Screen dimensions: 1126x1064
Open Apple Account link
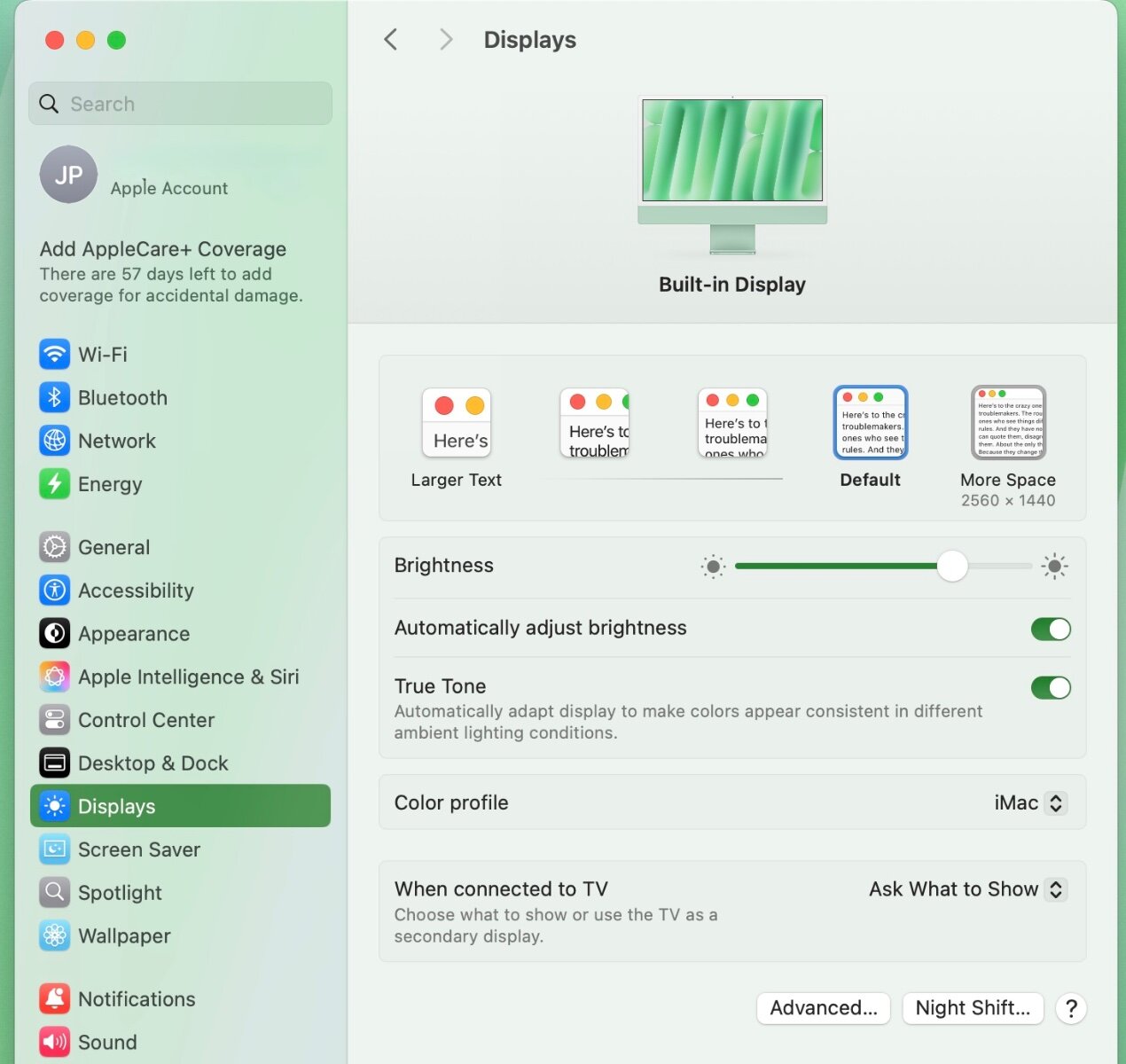click(x=169, y=188)
